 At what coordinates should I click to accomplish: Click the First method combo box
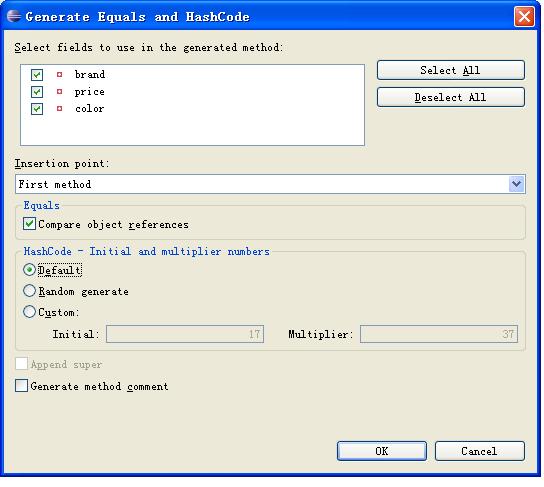[x=270, y=184]
